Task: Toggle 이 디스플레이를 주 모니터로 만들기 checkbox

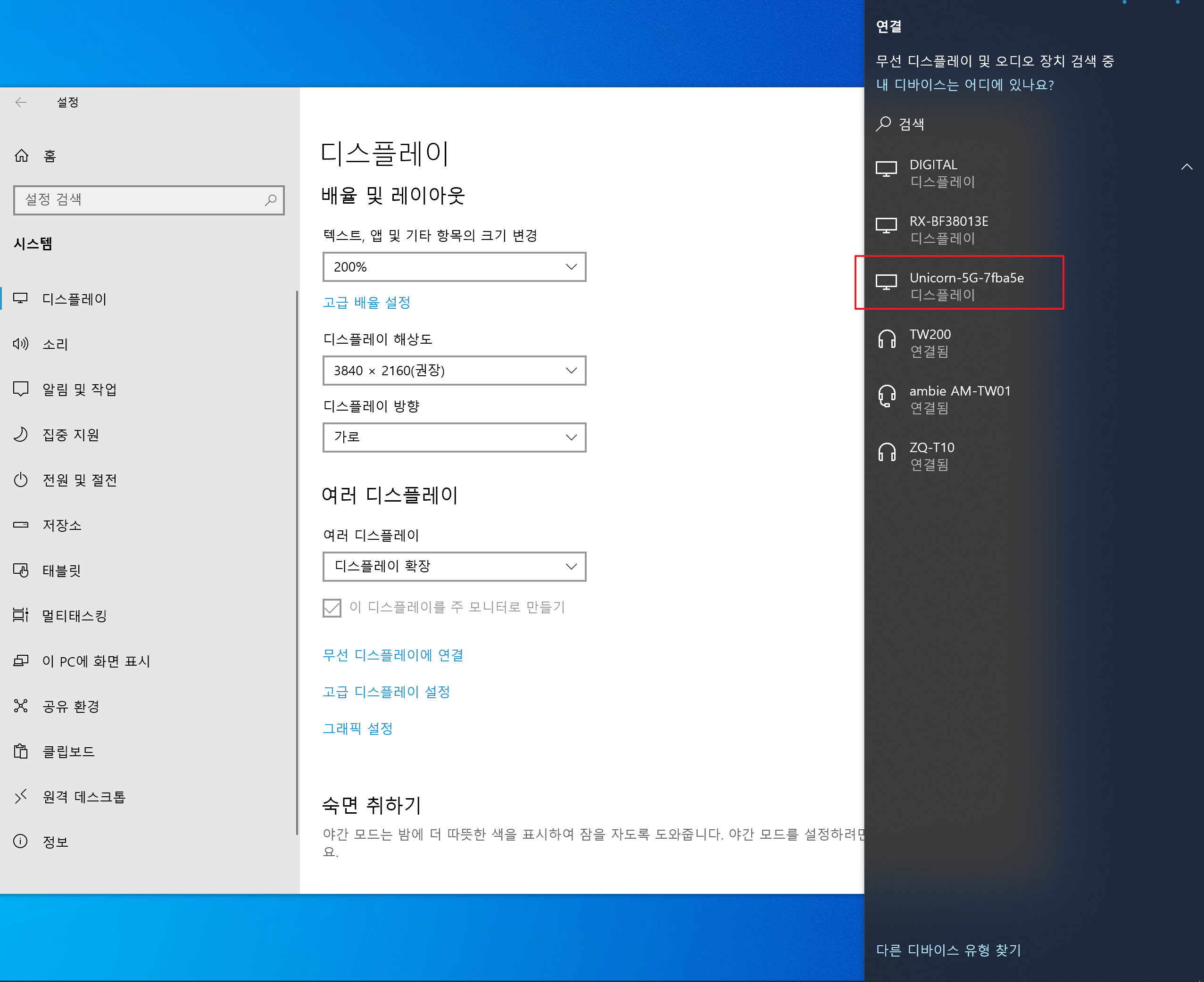Action: click(332, 609)
